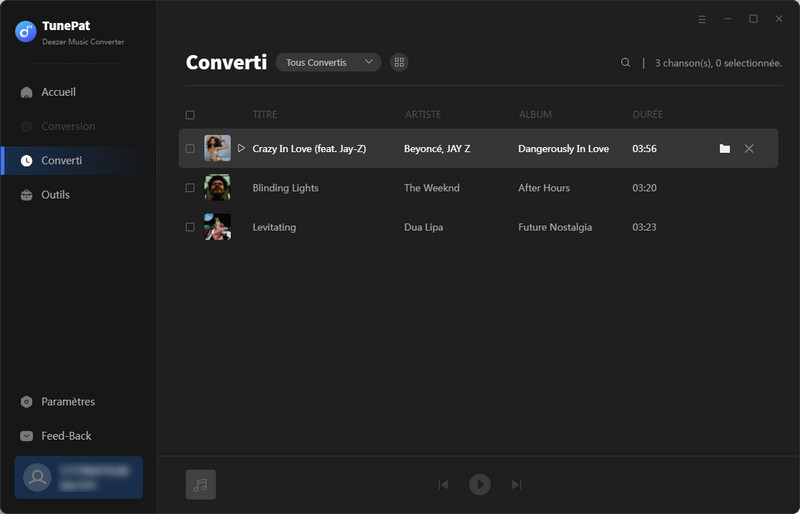800x514 pixels.
Task: Click the Feed-Back link
Action: coord(66,436)
